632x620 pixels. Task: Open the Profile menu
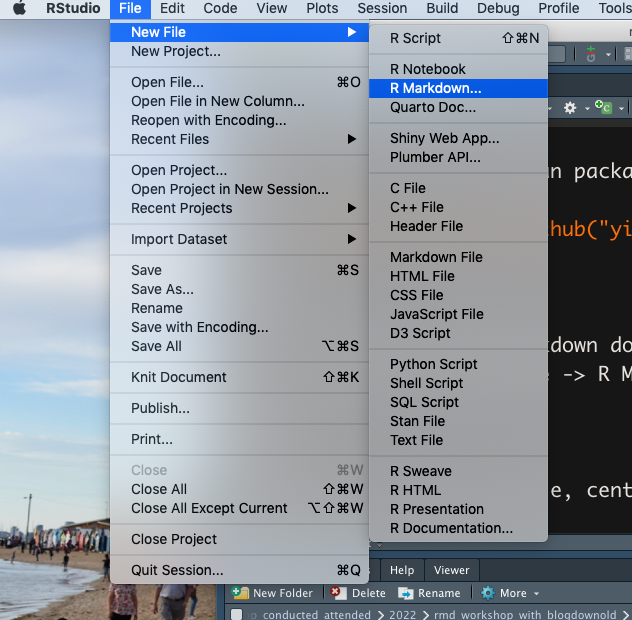(x=559, y=8)
